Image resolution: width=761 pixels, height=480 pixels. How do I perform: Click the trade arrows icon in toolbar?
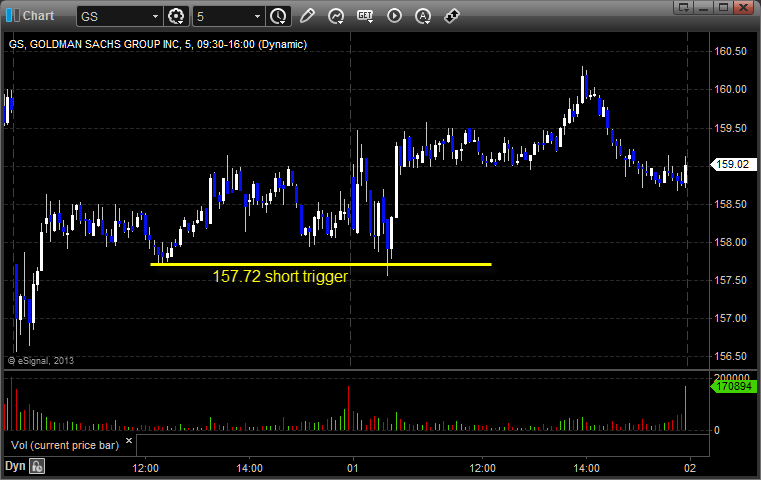[452, 16]
